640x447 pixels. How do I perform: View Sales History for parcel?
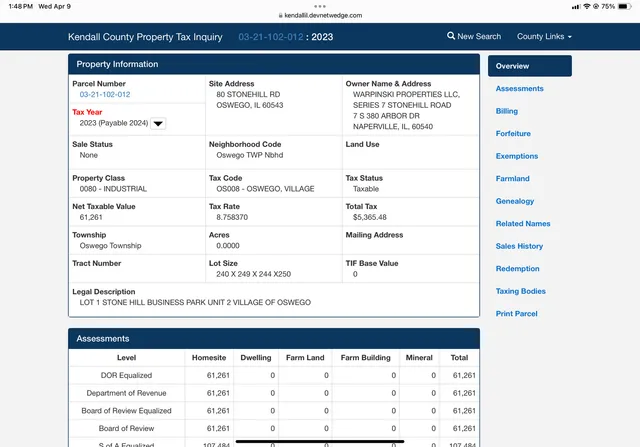click(x=519, y=246)
